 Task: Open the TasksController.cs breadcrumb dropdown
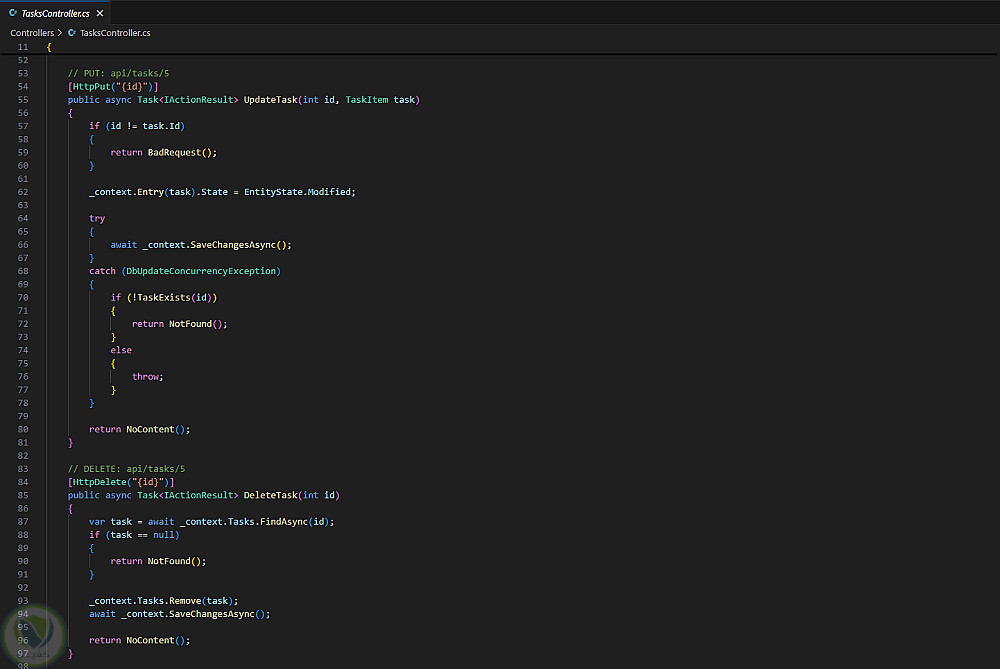coord(115,33)
